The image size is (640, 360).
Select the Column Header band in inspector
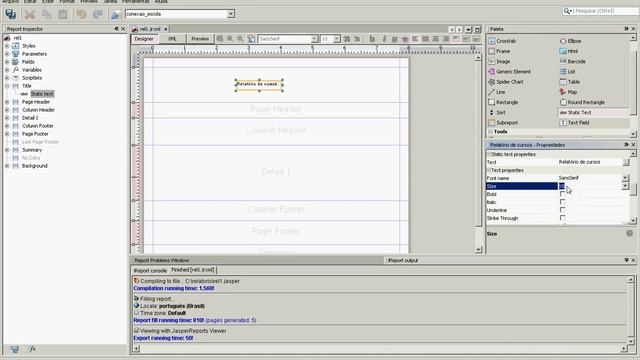click(38, 110)
